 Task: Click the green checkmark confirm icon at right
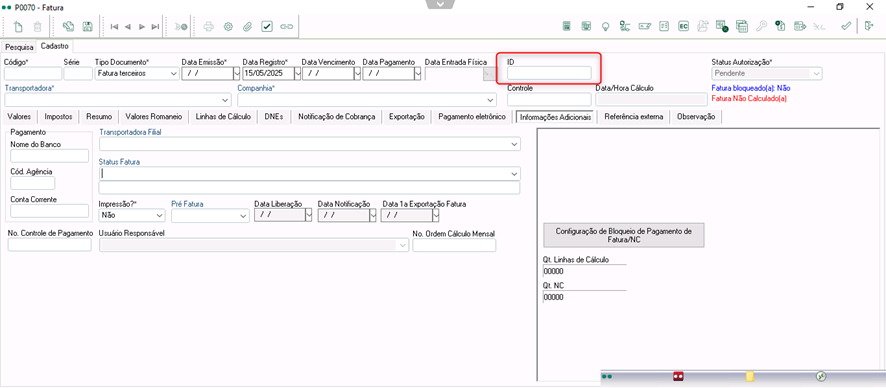point(846,26)
